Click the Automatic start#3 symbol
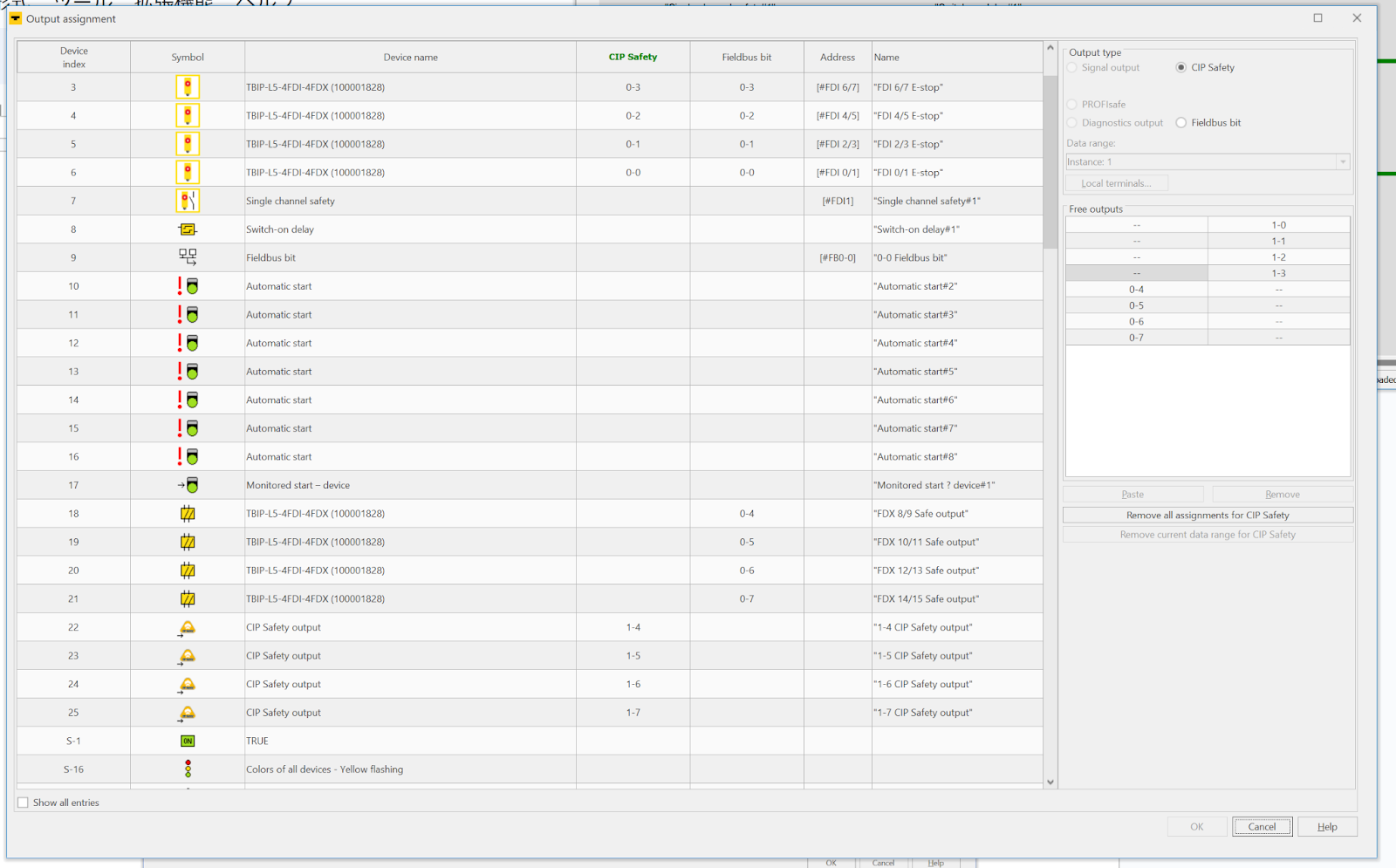Screen dimensions: 1396x868 [x=188, y=314]
